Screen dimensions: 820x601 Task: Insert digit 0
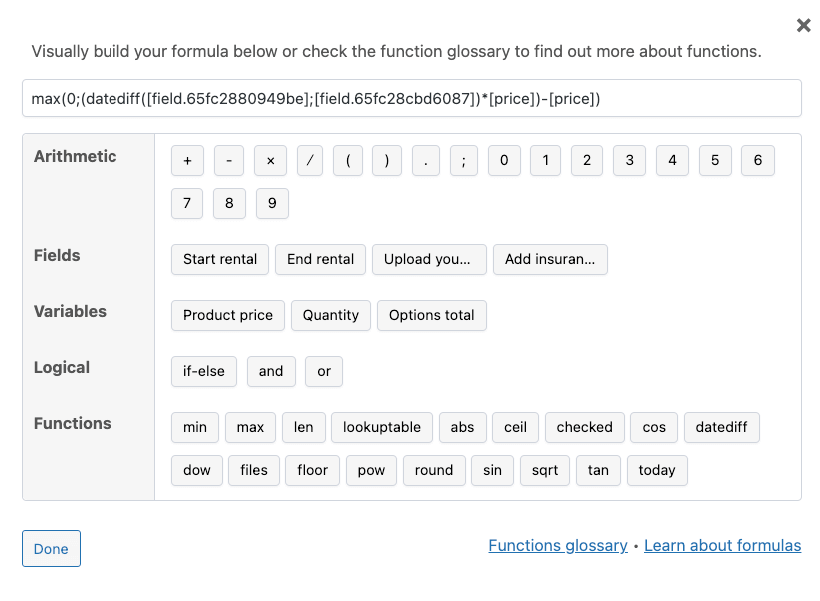tap(504, 161)
